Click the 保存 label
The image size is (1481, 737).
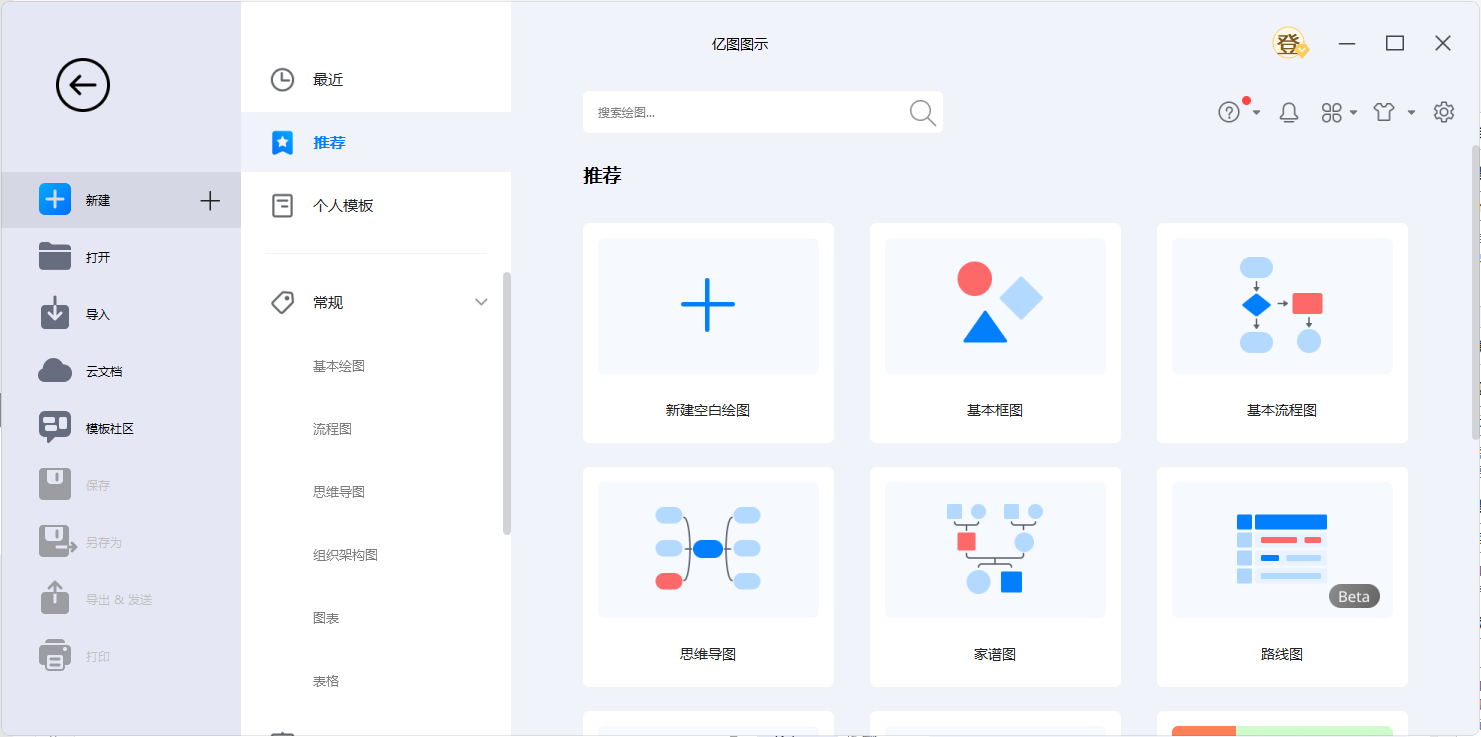(x=98, y=485)
